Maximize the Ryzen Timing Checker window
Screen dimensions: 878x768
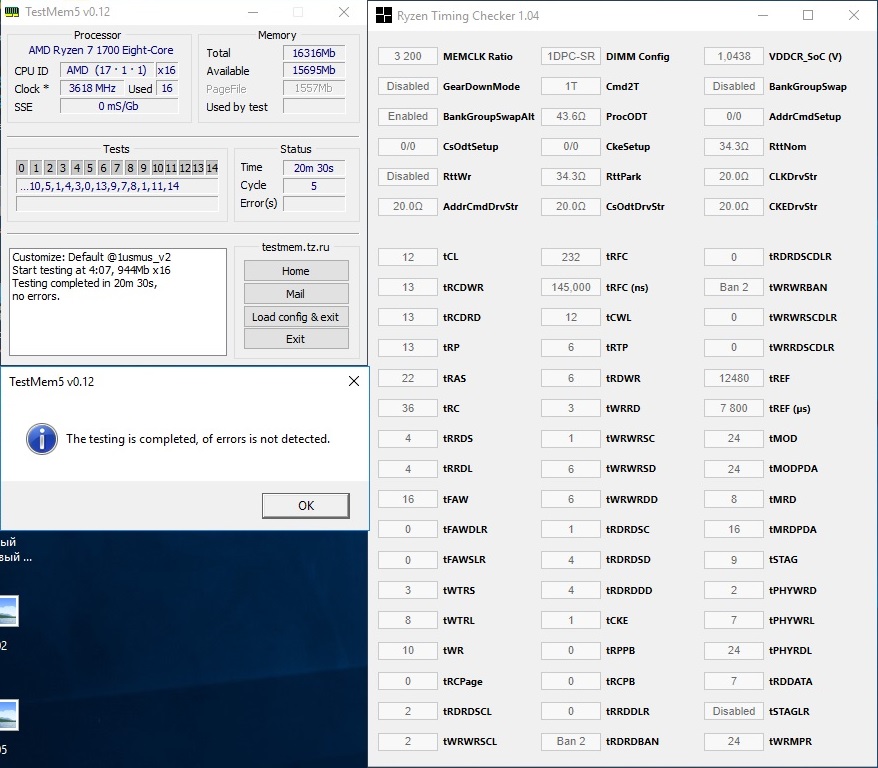808,15
